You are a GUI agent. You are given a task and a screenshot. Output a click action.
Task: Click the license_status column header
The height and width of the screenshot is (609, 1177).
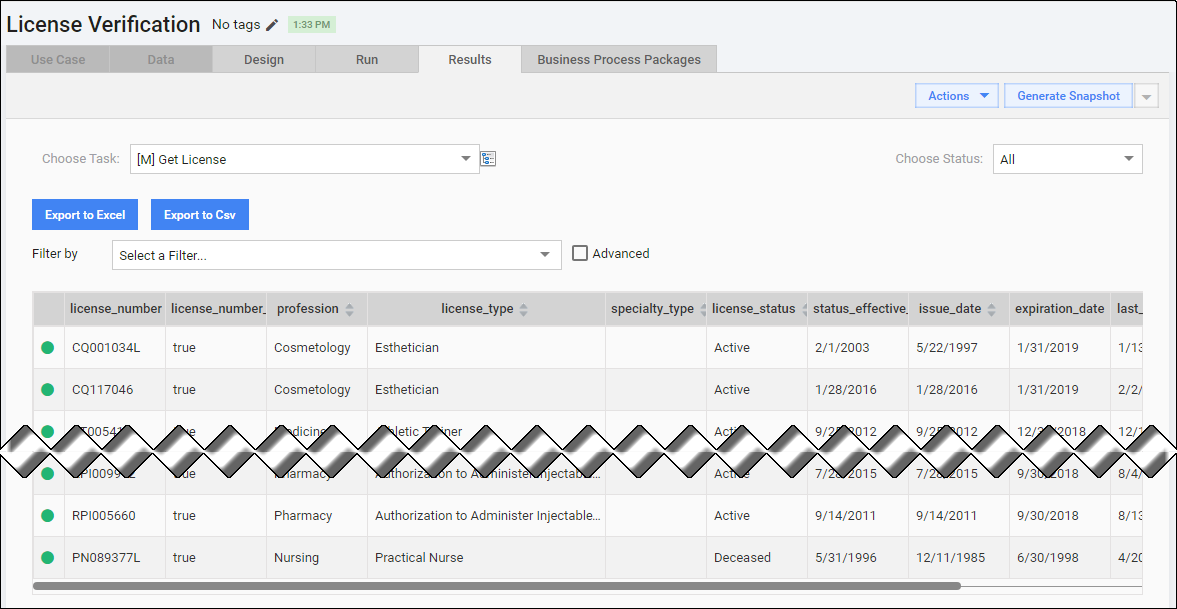click(x=757, y=309)
